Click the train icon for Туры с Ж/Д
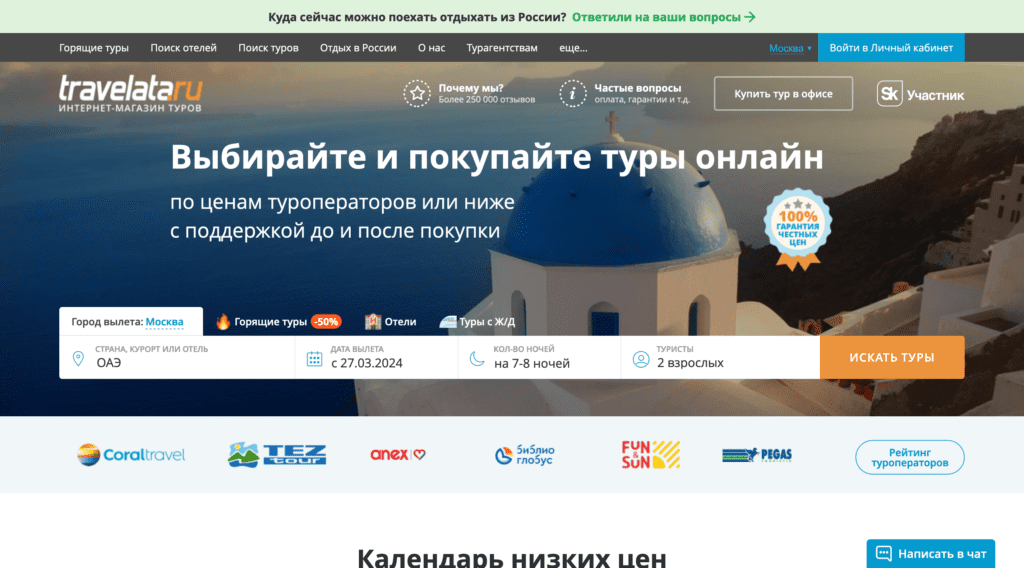Image resolution: width=1024 pixels, height=568 pixels. click(x=447, y=322)
